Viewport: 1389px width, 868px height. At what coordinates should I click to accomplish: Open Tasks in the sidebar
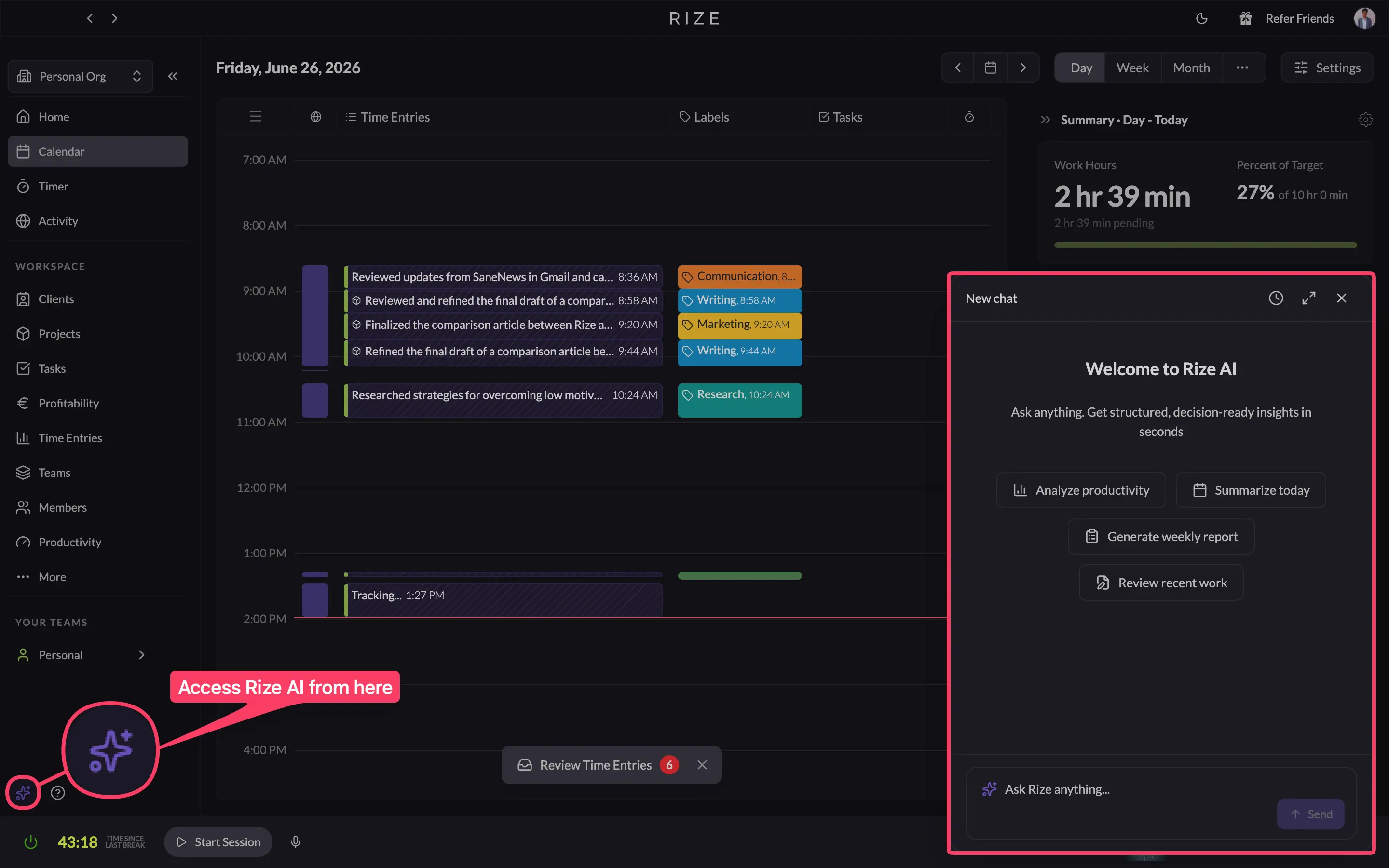(x=97, y=368)
